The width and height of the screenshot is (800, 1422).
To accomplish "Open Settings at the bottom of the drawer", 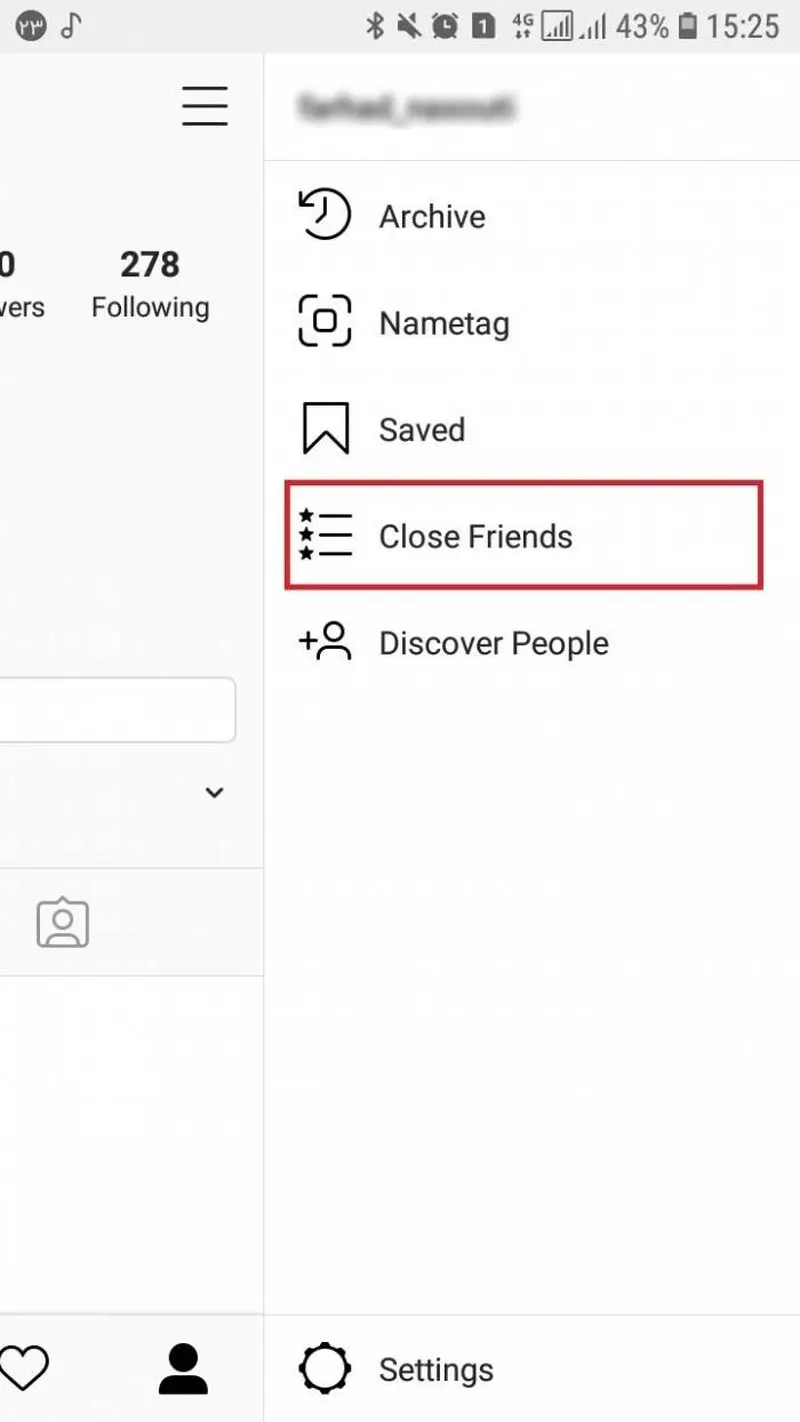I will coord(532,1368).
